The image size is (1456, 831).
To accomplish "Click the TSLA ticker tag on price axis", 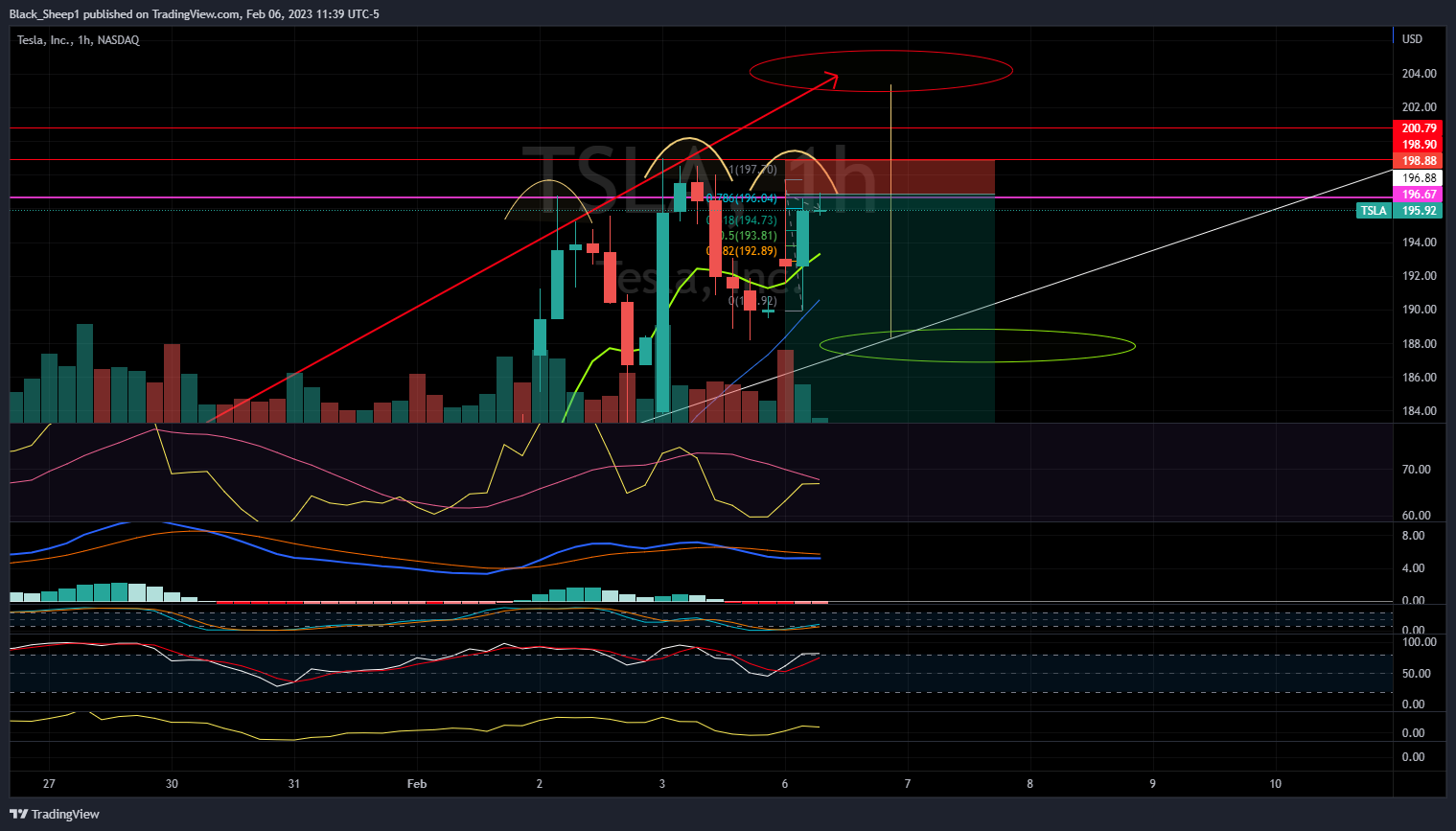I will coord(1374,211).
